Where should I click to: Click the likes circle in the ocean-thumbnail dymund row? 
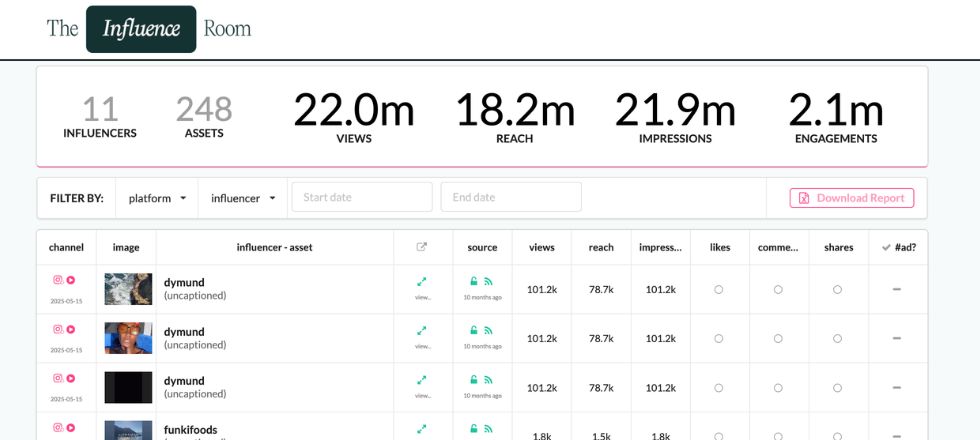click(x=719, y=289)
